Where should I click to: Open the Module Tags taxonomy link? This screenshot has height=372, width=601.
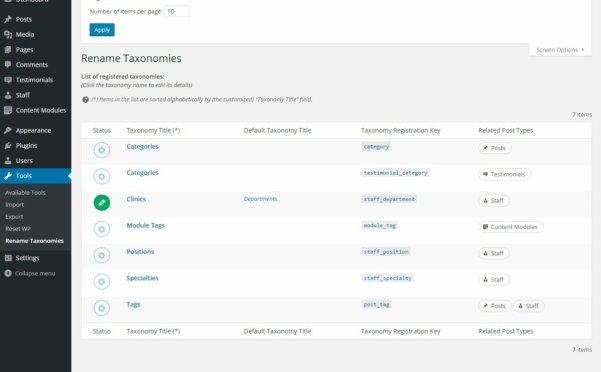pyautogui.click(x=146, y=225)
